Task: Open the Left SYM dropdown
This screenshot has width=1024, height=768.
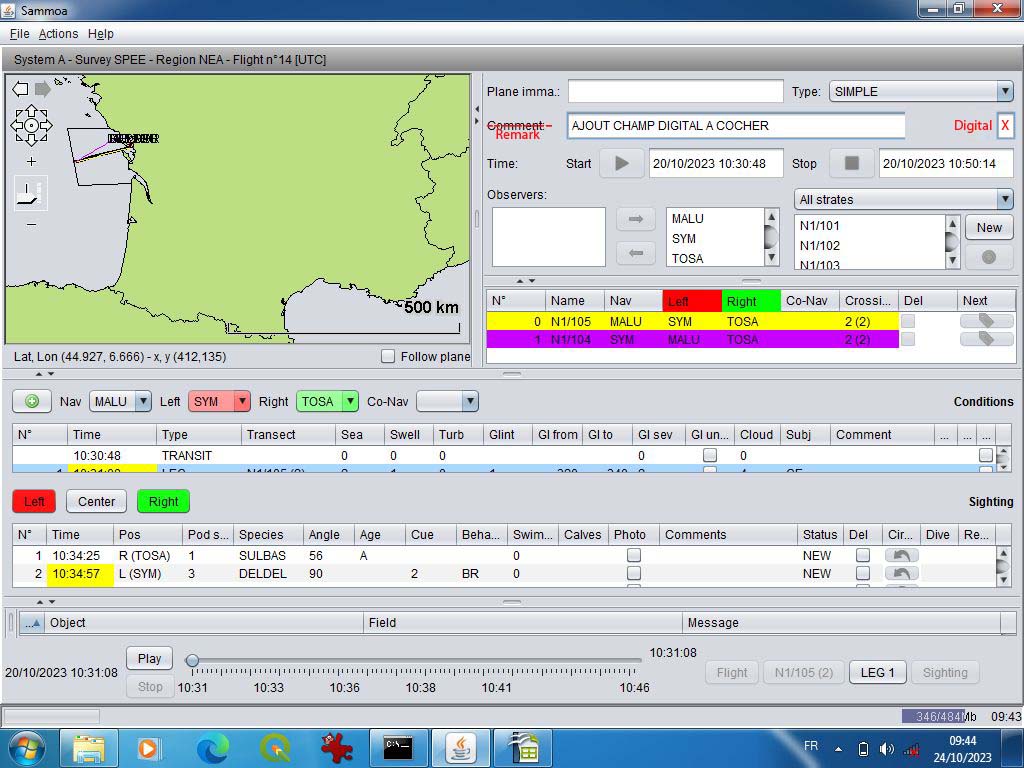Action: (x=219, y=401)
